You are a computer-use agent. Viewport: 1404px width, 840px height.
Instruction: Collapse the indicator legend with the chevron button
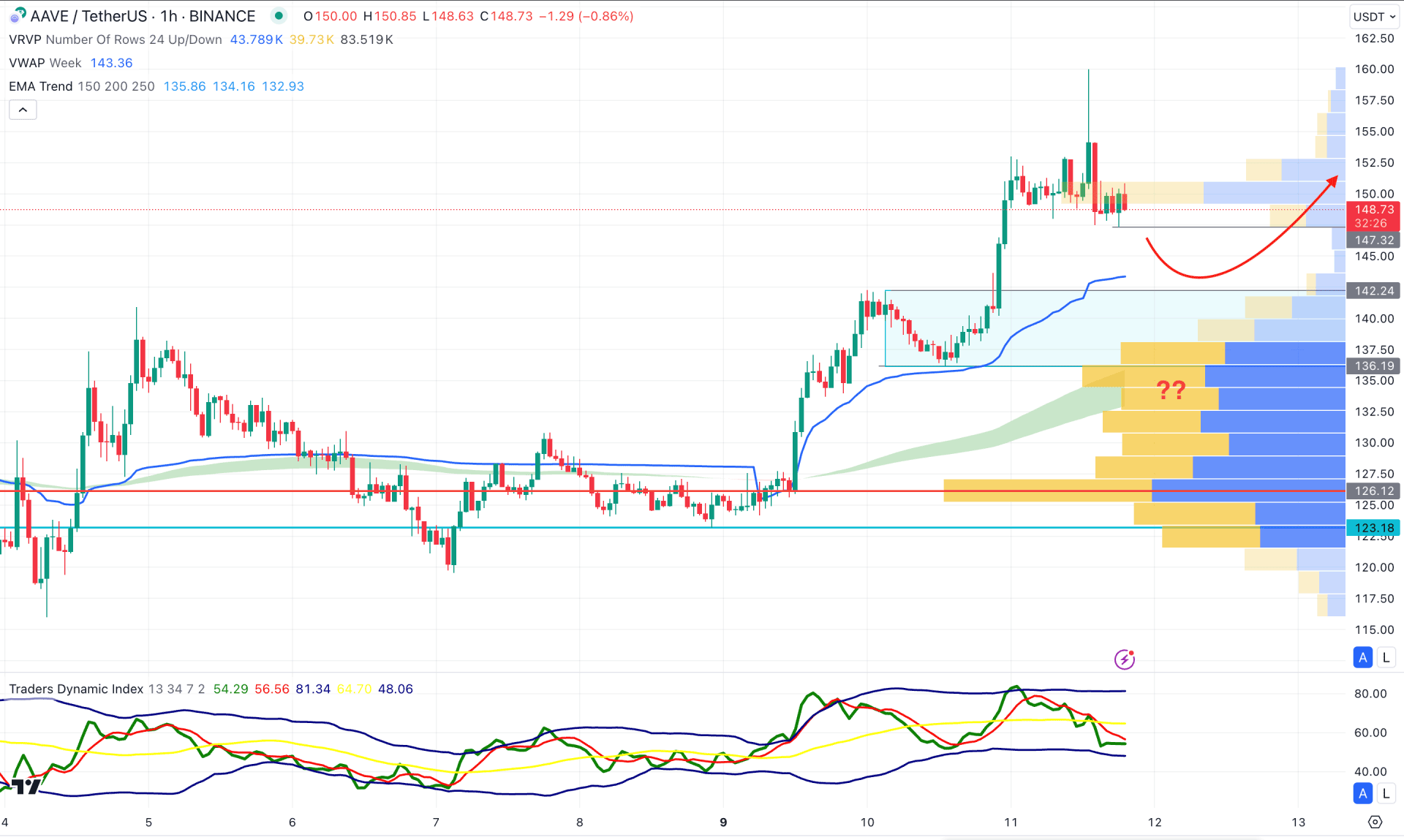click(23, 110)
